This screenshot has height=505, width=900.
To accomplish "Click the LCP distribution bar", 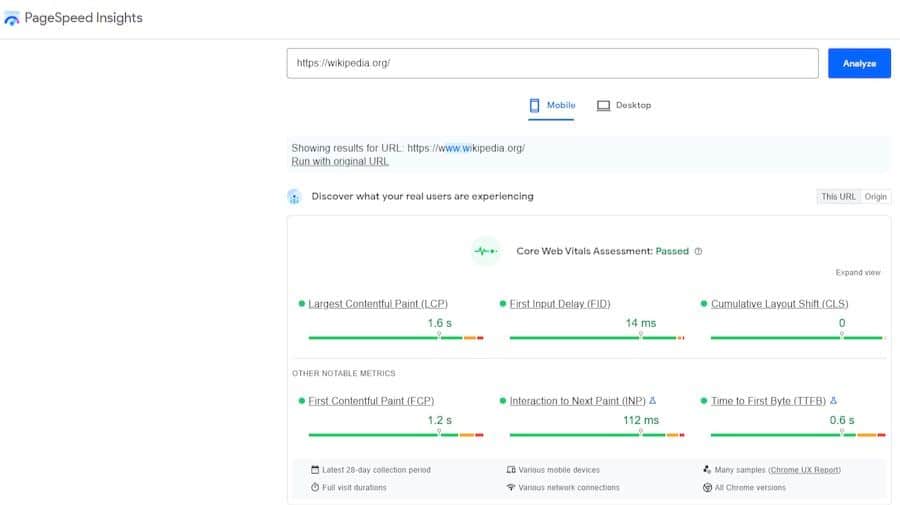I will click(396, 338).
